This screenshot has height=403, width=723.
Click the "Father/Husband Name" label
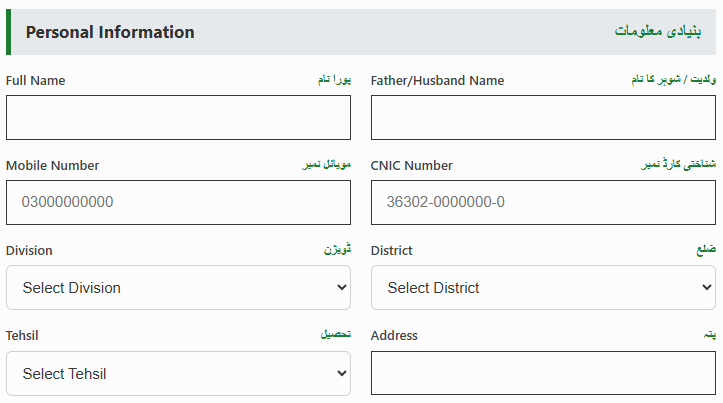[x=437, y=80]
